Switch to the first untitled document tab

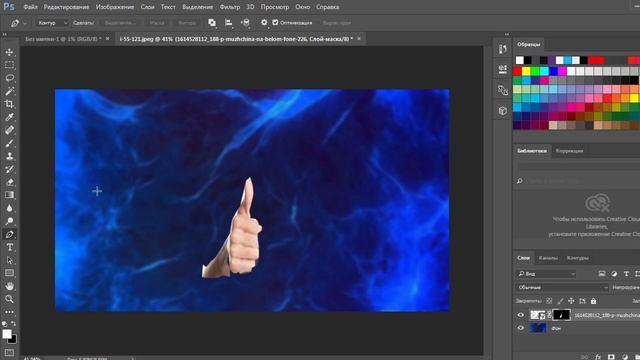coord(63,39)
